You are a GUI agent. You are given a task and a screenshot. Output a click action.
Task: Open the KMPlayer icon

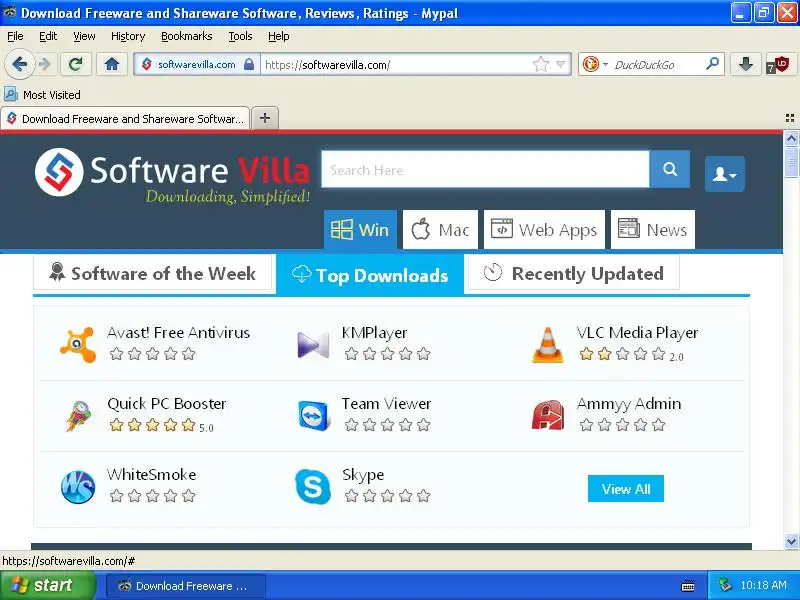pos(313,345)
